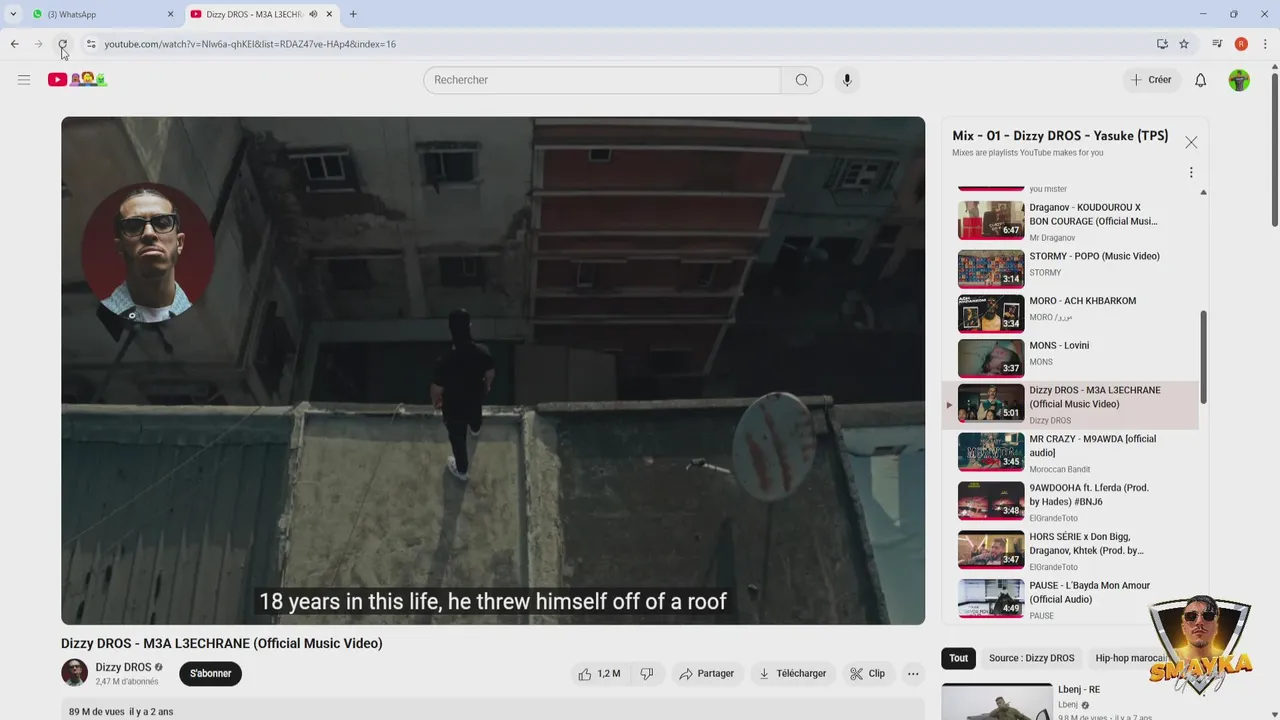The height and width of the screenshot is (720, 1280).
Task: Close the Dizzy DROS YouTube tab
Action: pos(329,14)
